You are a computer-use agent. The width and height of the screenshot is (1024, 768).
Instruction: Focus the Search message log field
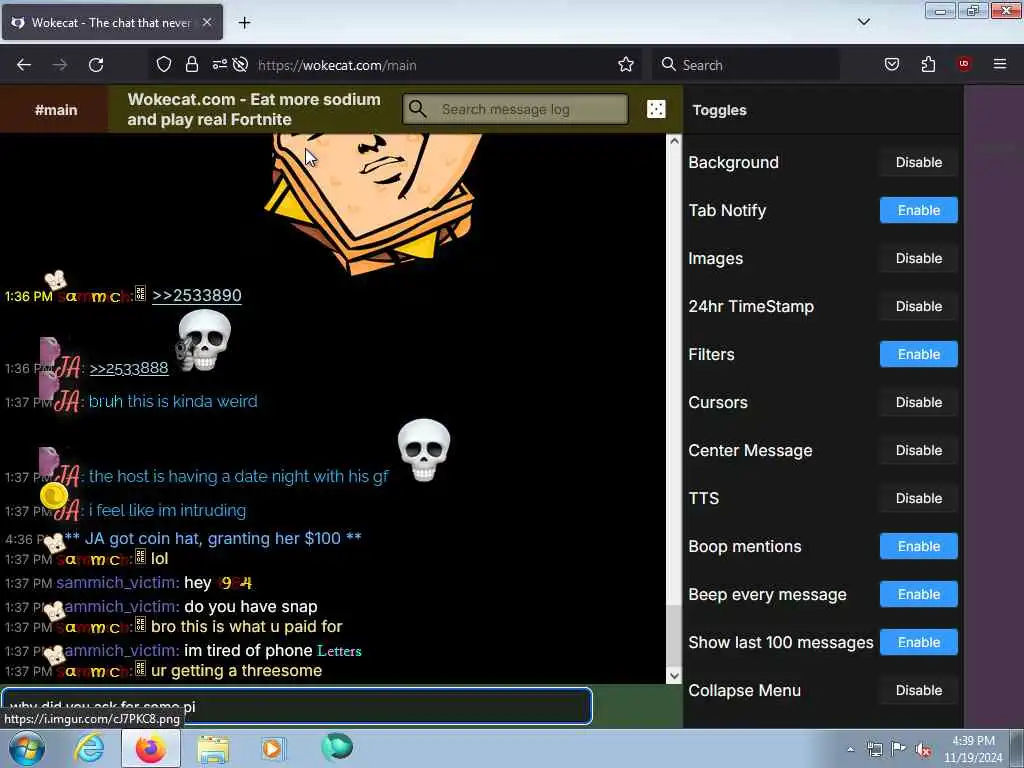point(515,109)
